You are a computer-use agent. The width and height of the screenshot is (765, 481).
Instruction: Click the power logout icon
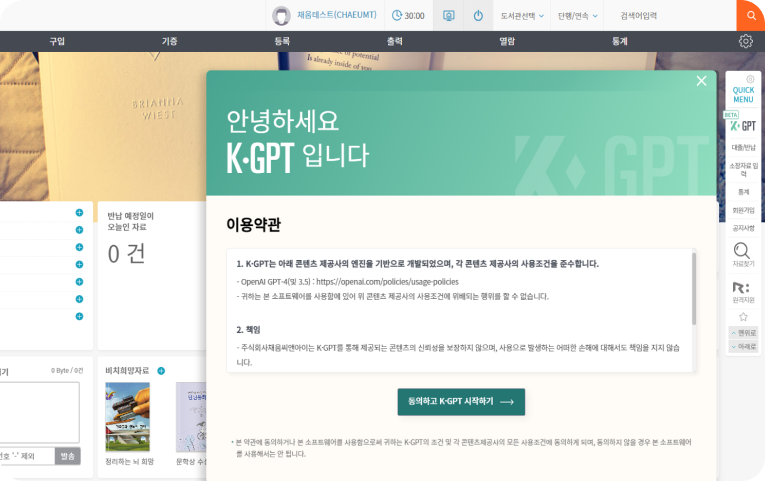(478, 16)
